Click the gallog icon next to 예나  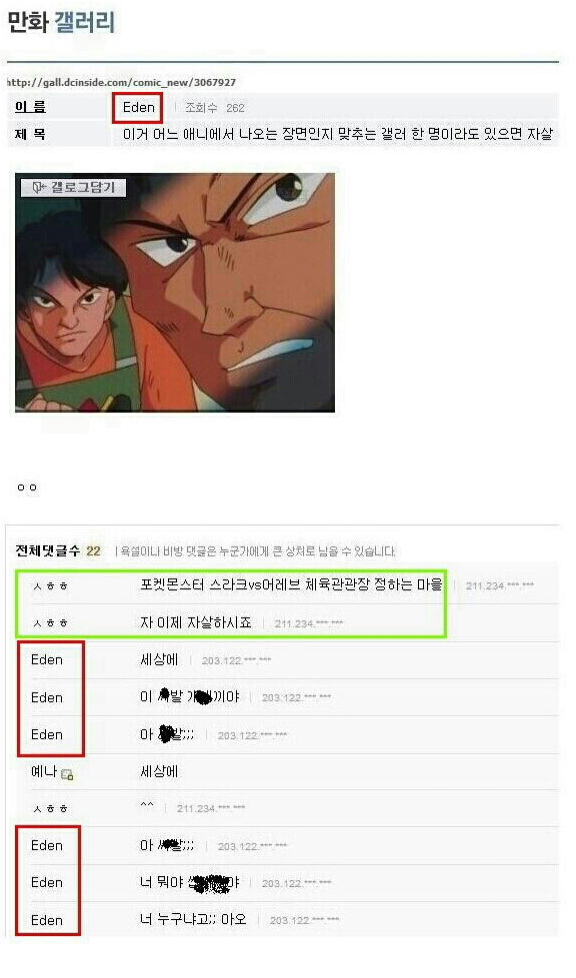[x=67, y=774]
